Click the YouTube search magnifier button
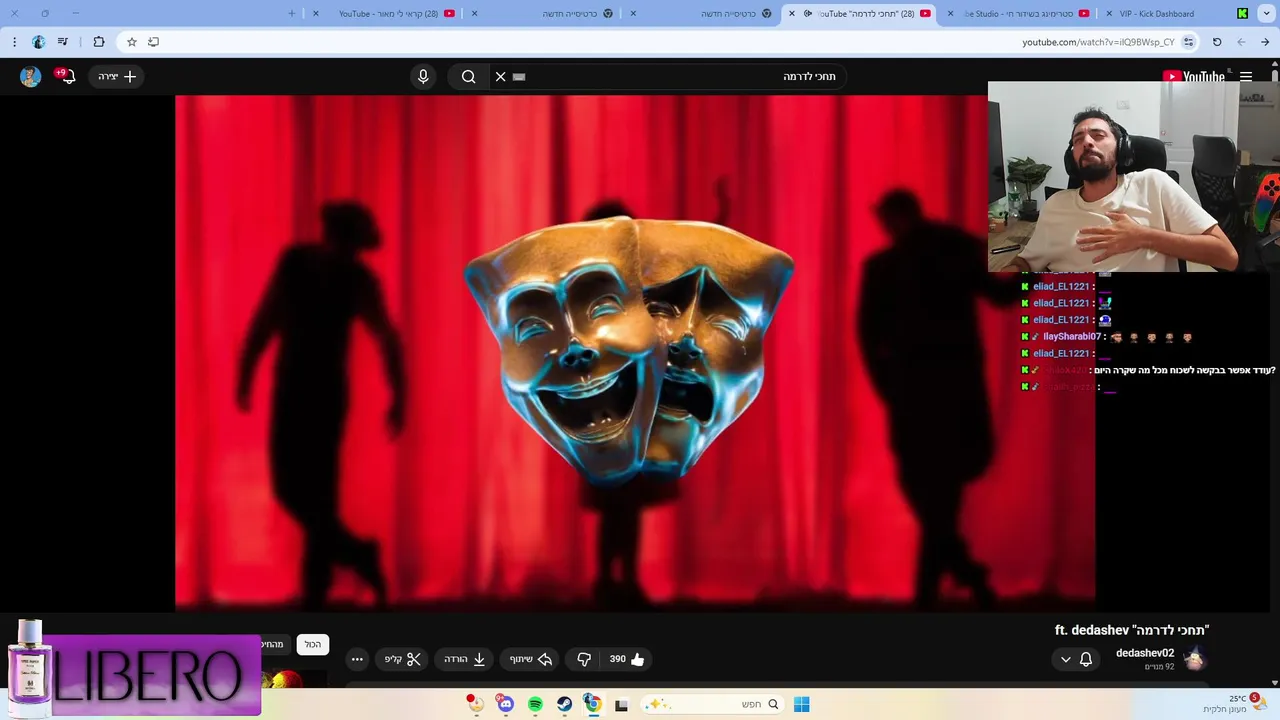This screenshot has width=1280, height=720. point(468,76)
